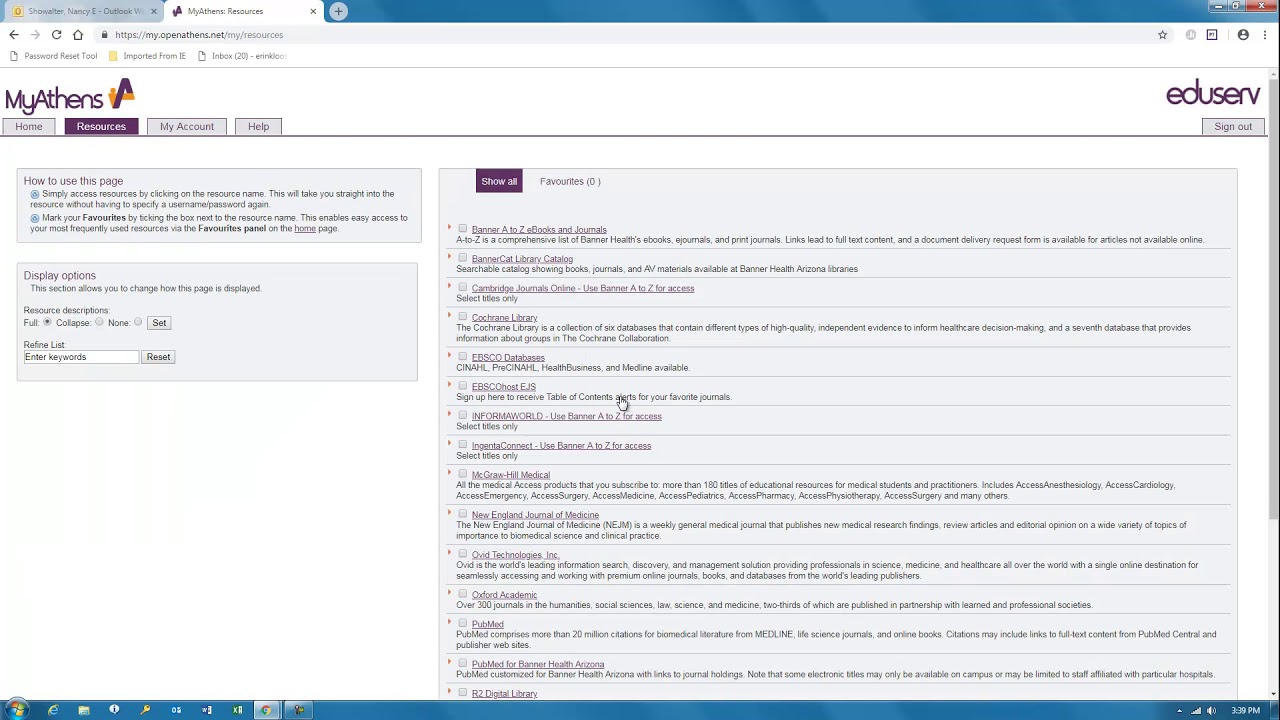Open Excel from the taskbar
The height and width of the screenshot is (720, 1280).
point(238,710)
